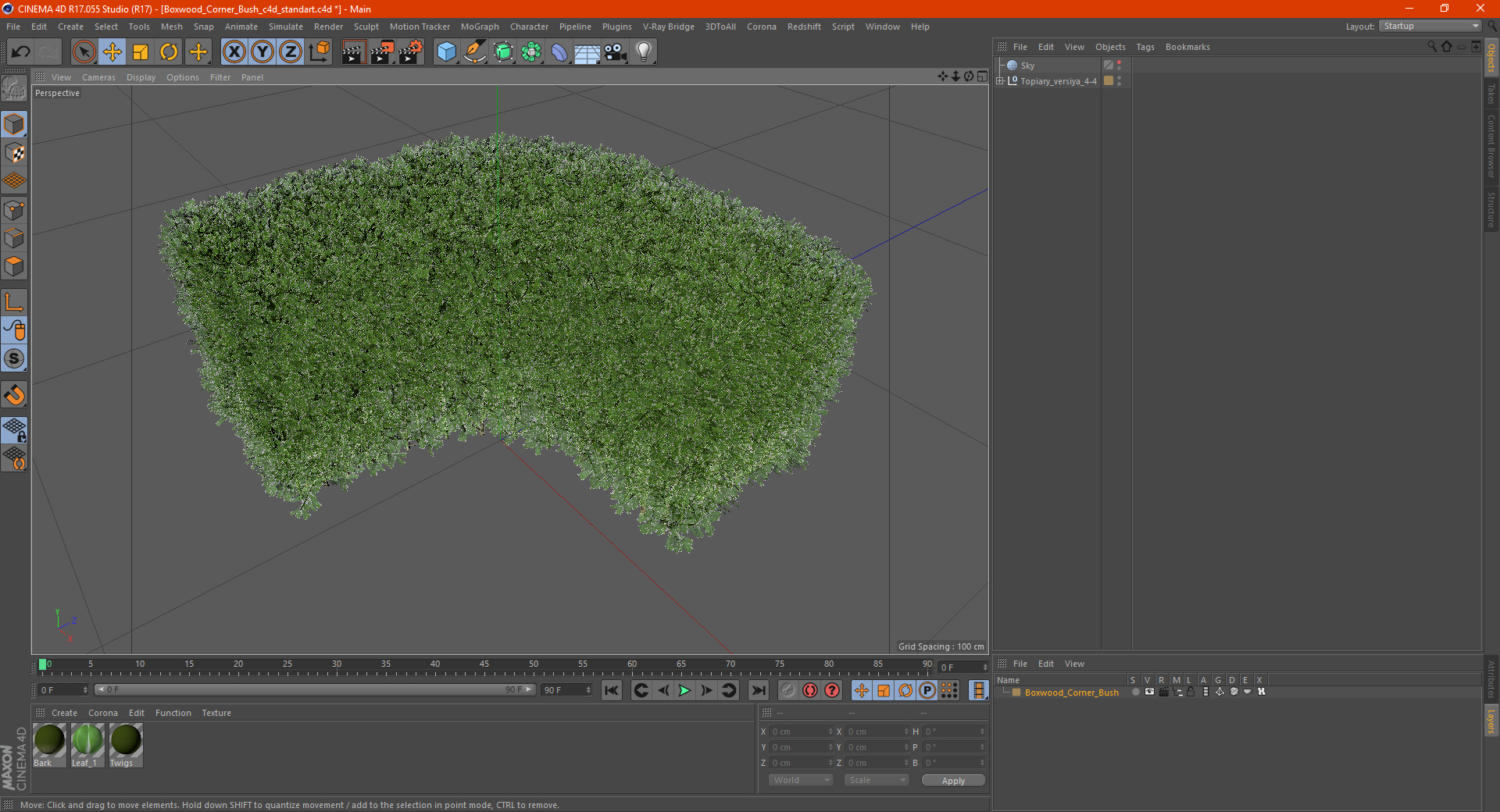This screenshot has width=1500, height=812.
Task: Open the Layout Startup dropdown
Action: [1430, 26]
